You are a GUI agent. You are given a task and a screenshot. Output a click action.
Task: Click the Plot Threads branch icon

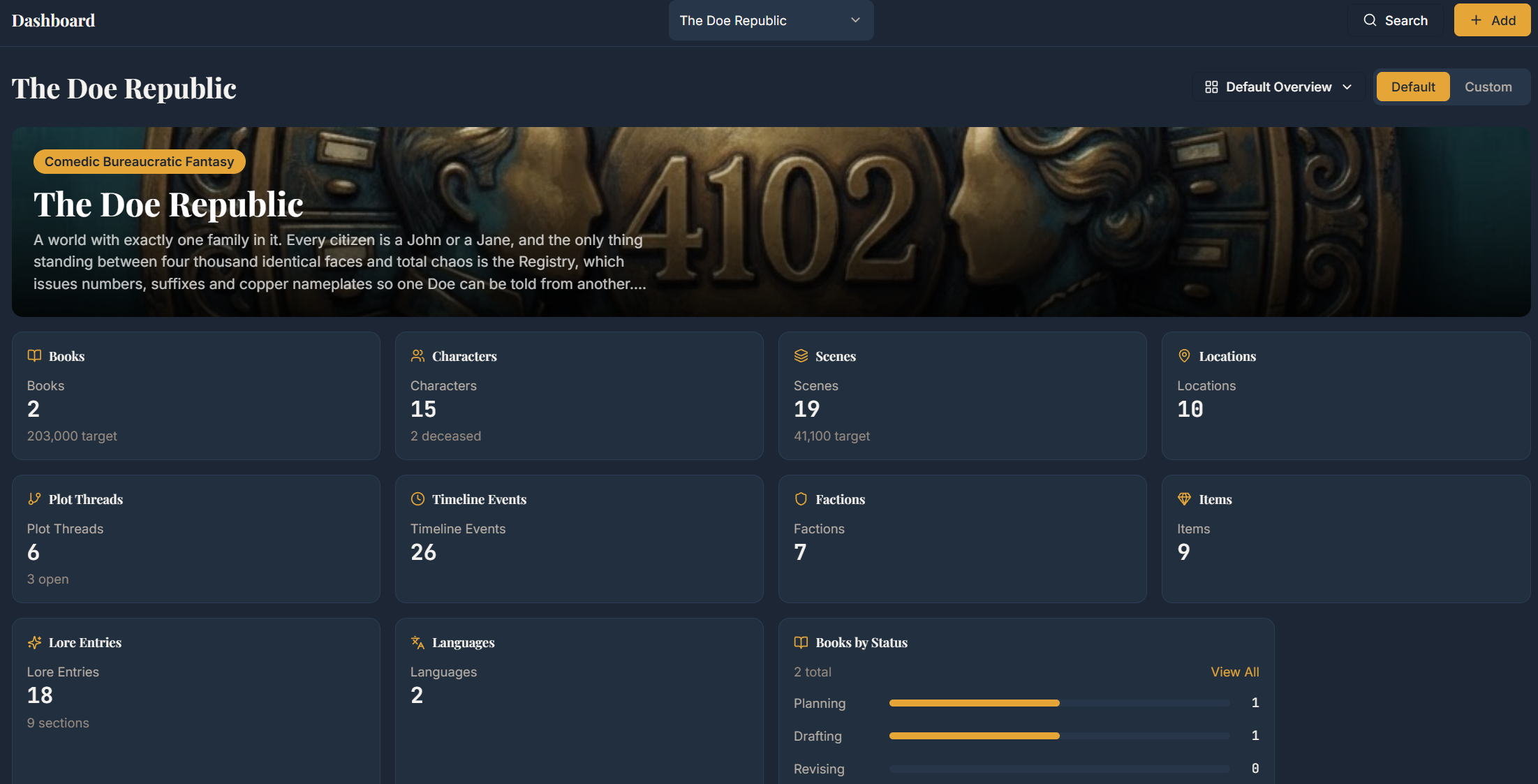[x=34, y=499]
